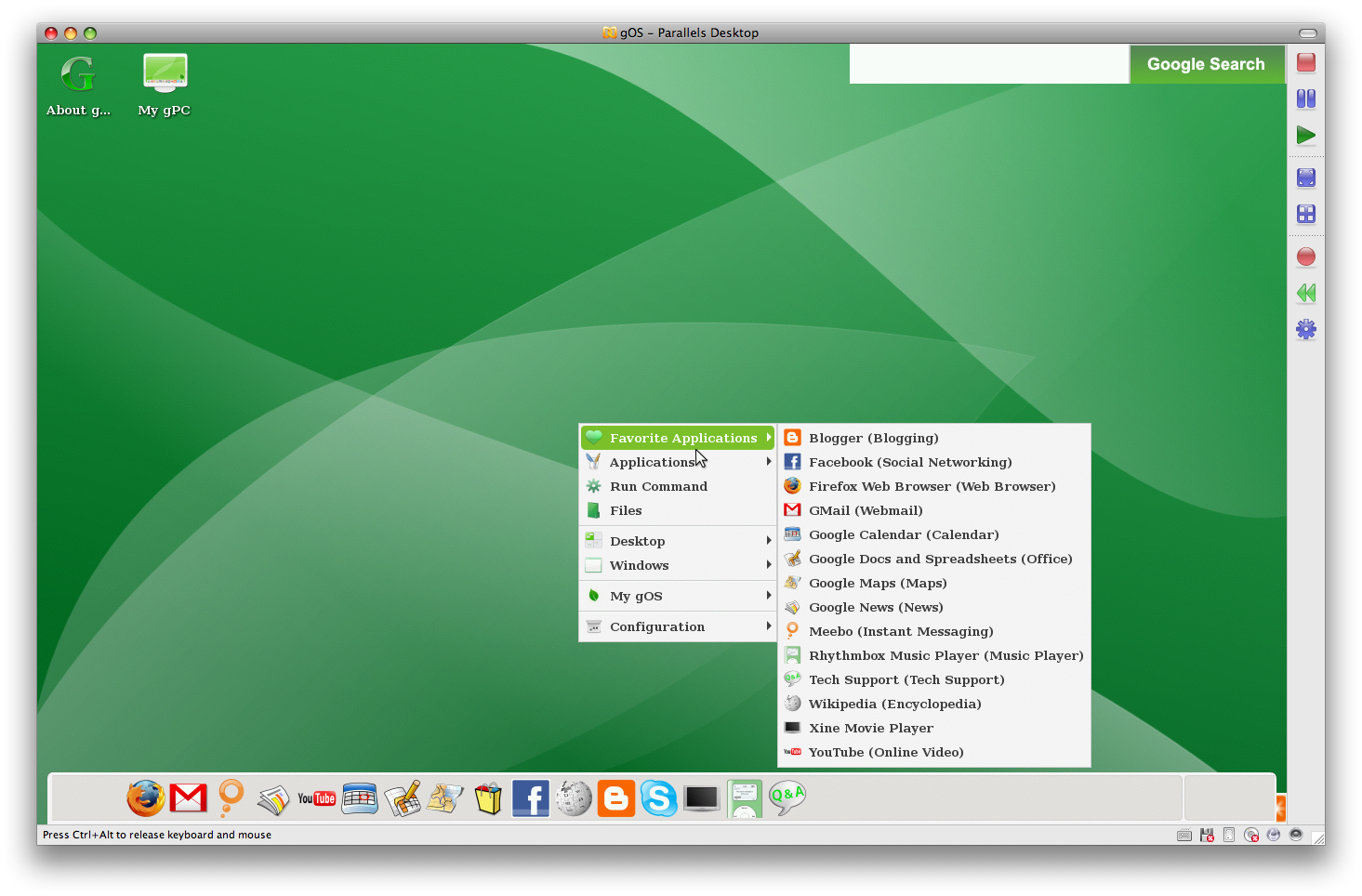Click the floppy disk status icon
Screen dimensions: 1362x896
(x=1207, y=835)
